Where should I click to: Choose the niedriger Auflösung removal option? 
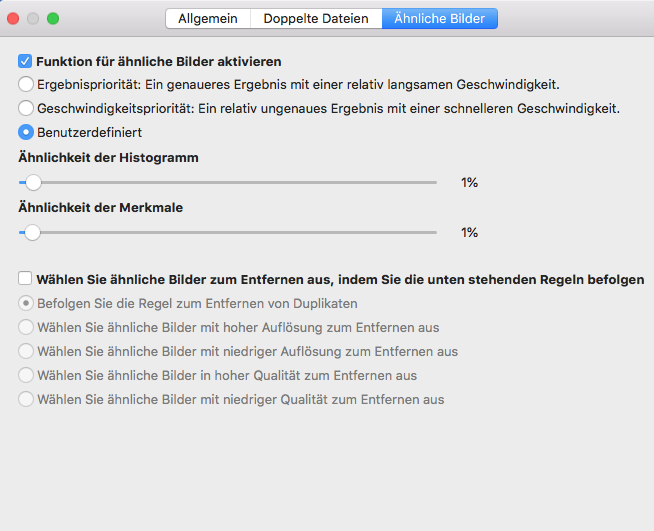coord(26,351)
